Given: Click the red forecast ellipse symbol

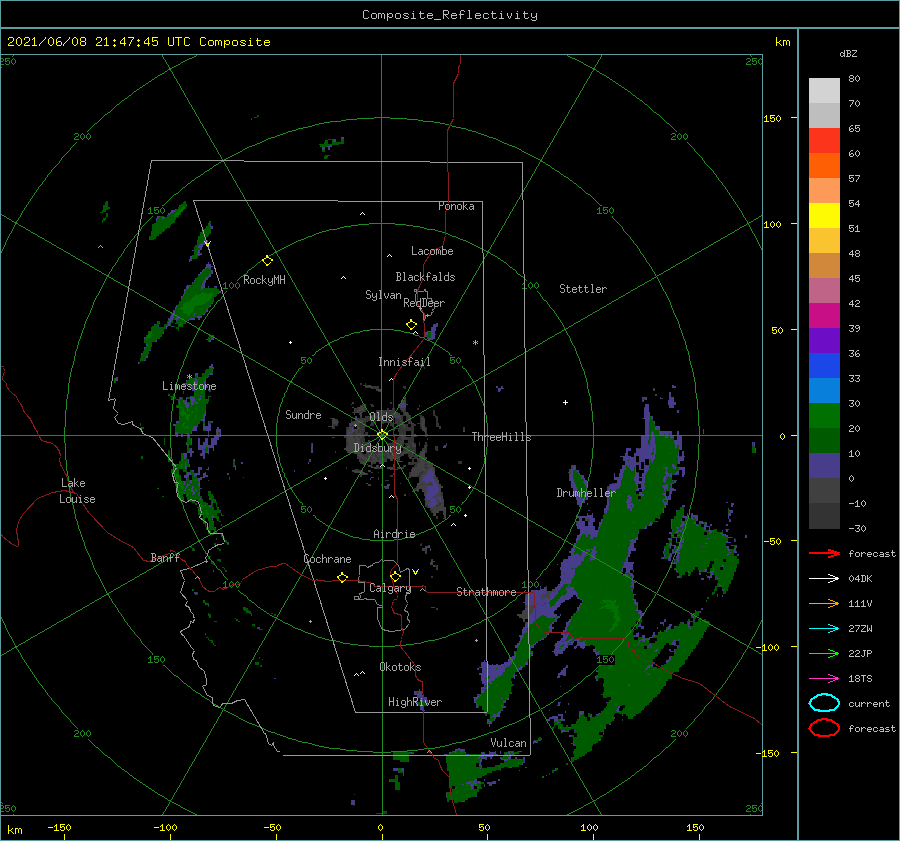Looking at the screenshot, I should (x=824, y=728).
